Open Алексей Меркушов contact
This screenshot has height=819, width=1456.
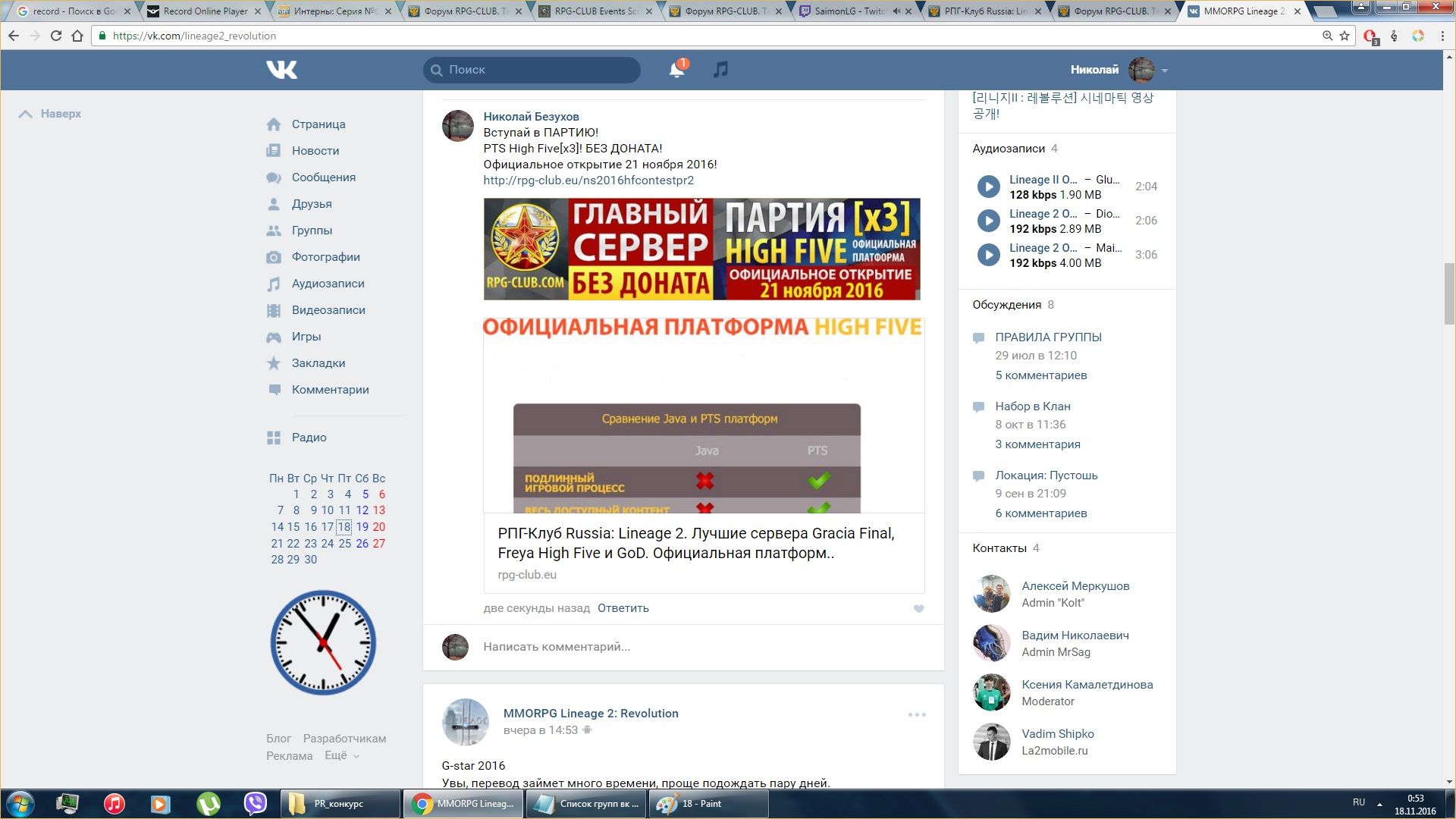pos(1075,586)
